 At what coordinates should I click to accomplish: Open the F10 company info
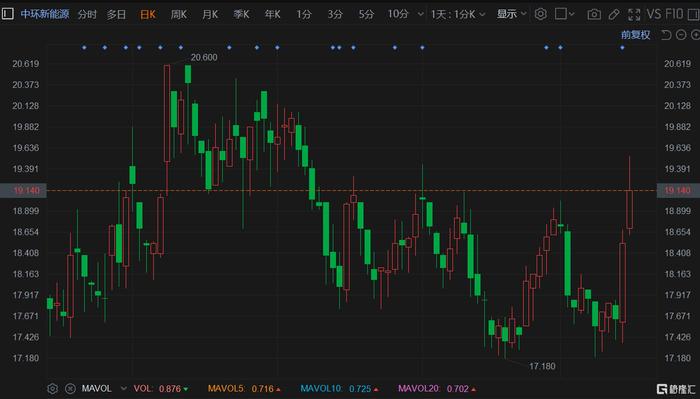pos(674,14)
